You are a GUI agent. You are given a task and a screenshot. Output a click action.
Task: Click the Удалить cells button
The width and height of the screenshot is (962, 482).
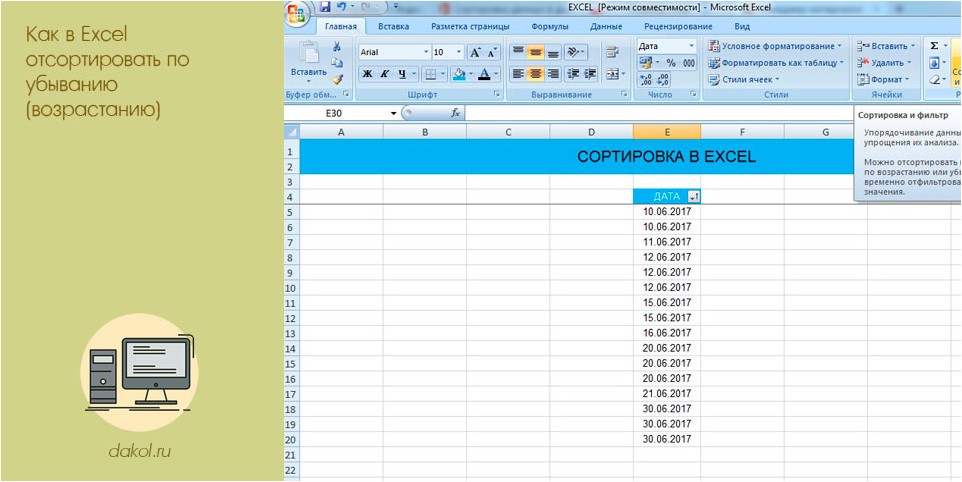[883, 63]
